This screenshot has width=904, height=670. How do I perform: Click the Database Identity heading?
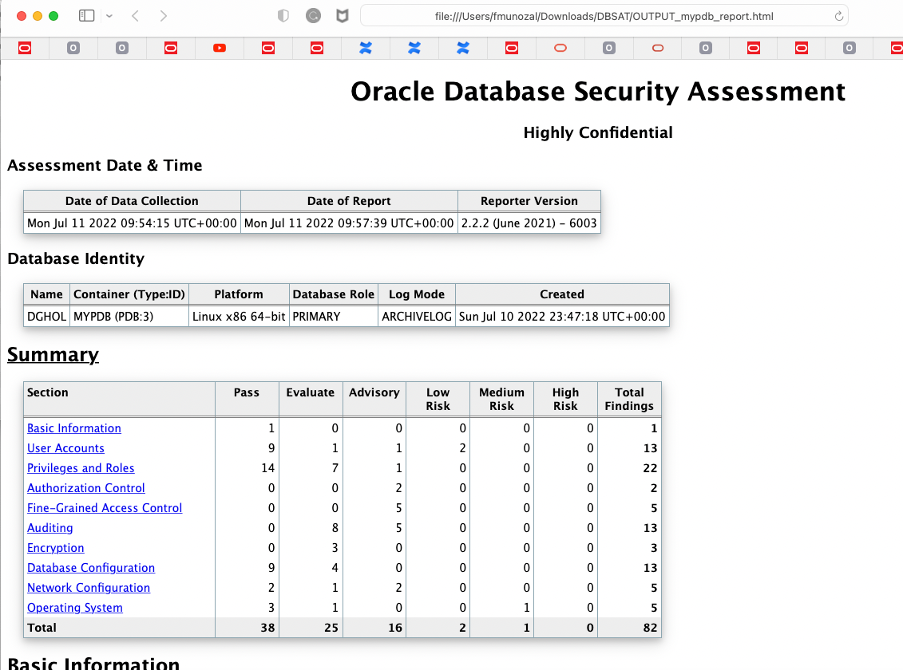[76, 259]
